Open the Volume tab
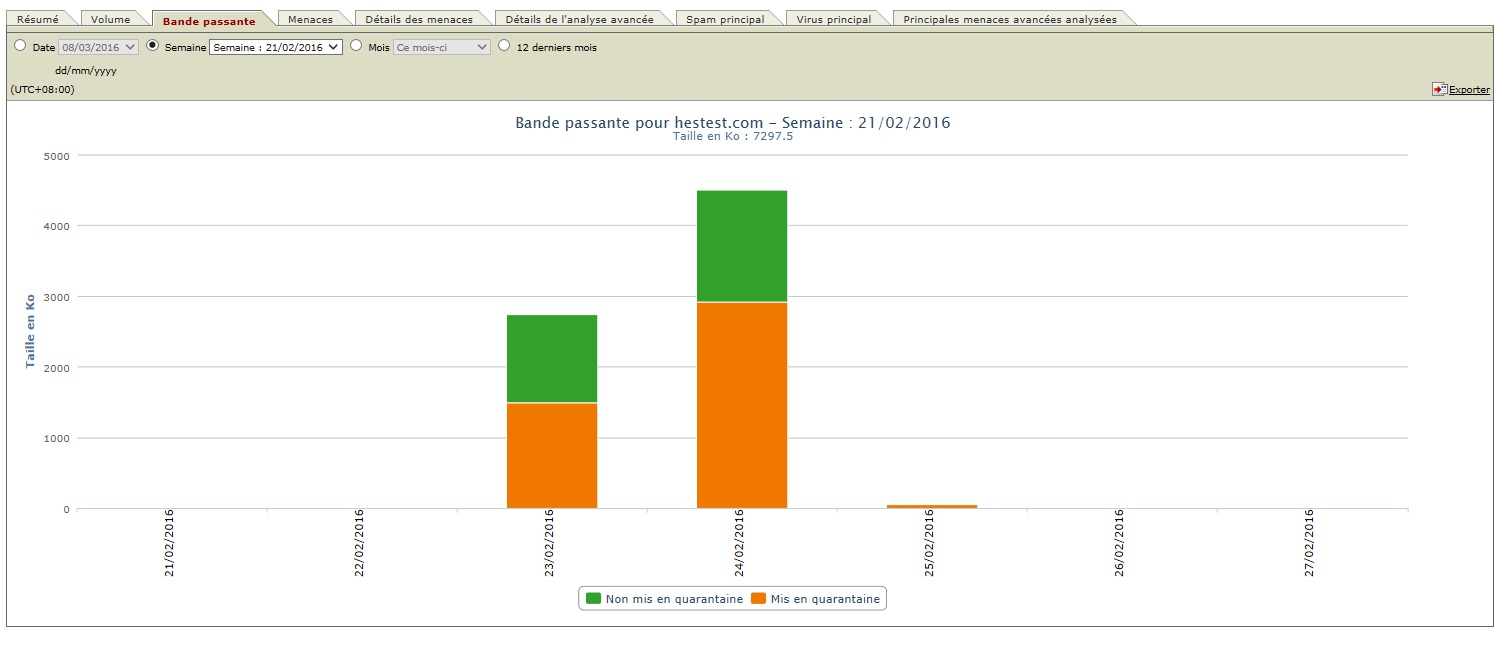1504x646 pixels. coord(110,19)
